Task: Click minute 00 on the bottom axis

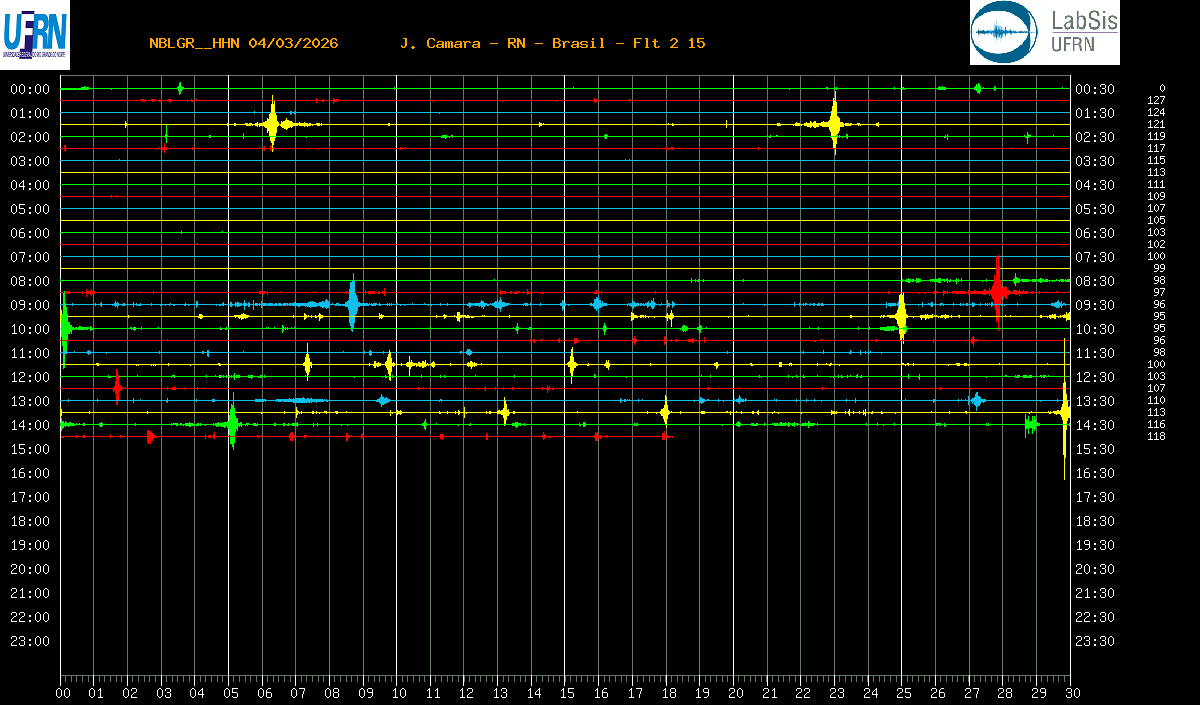Action: [x=62, y=692]
